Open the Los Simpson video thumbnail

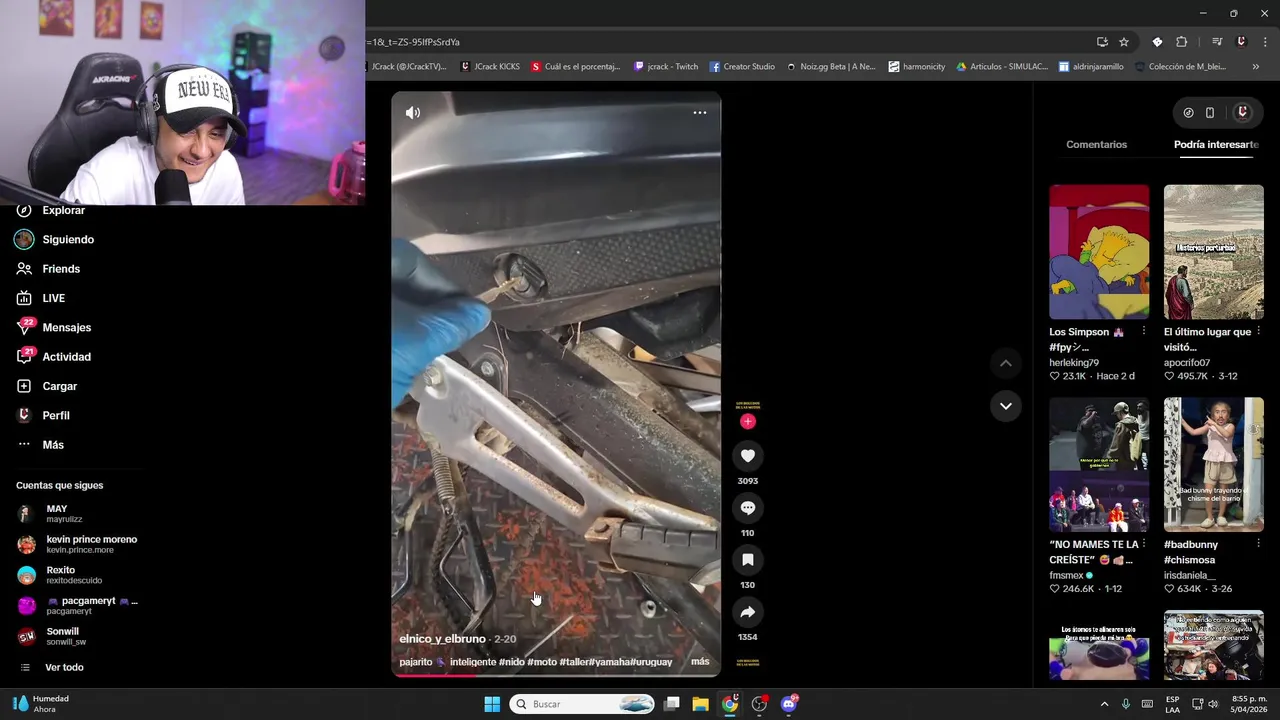[1099, 252]
